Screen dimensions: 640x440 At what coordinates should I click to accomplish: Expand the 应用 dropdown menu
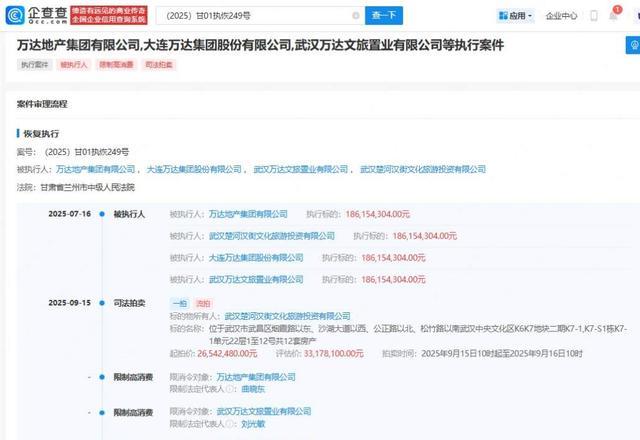pyautogui.click(x=516, y=16)
